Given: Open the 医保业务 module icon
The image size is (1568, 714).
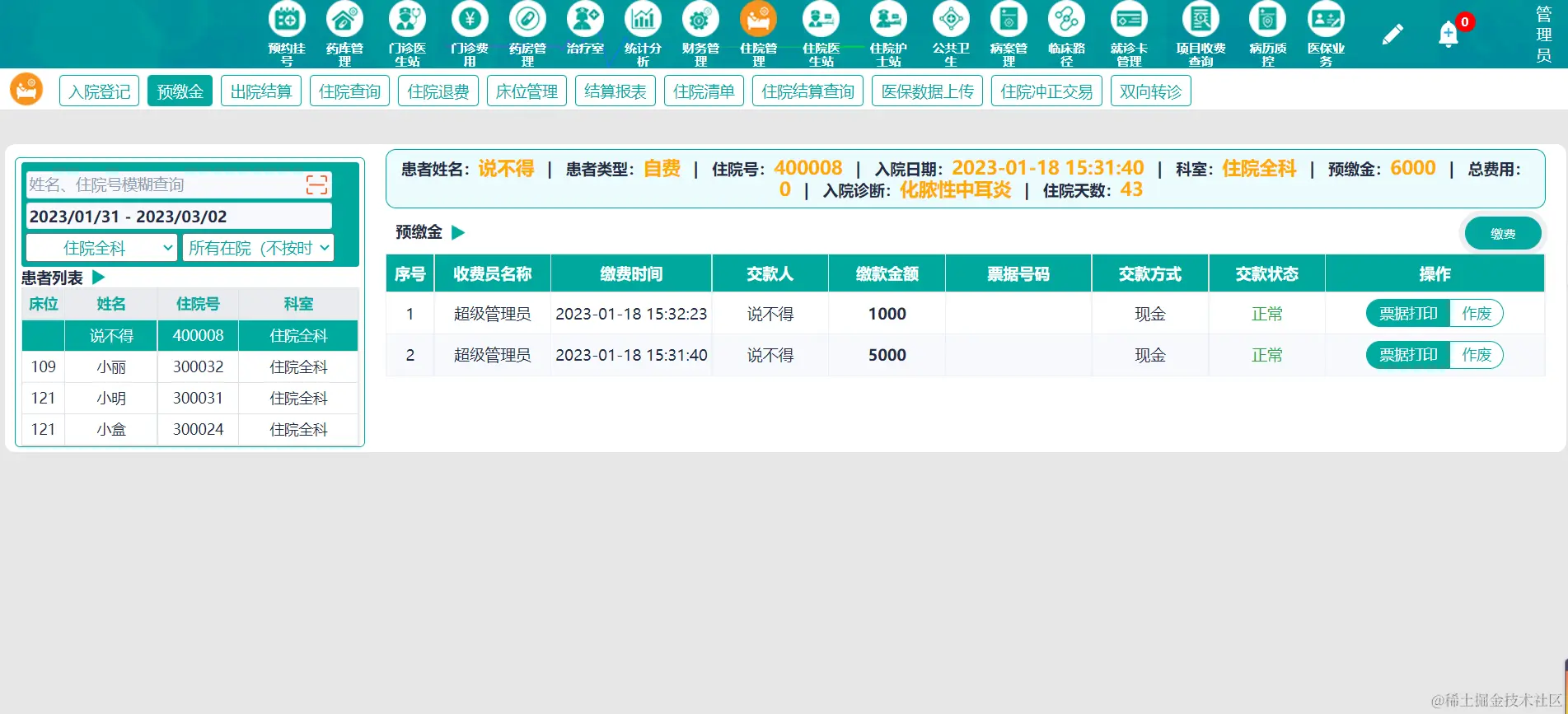Looking at the screenshot, I should (x=1326, y=20).
